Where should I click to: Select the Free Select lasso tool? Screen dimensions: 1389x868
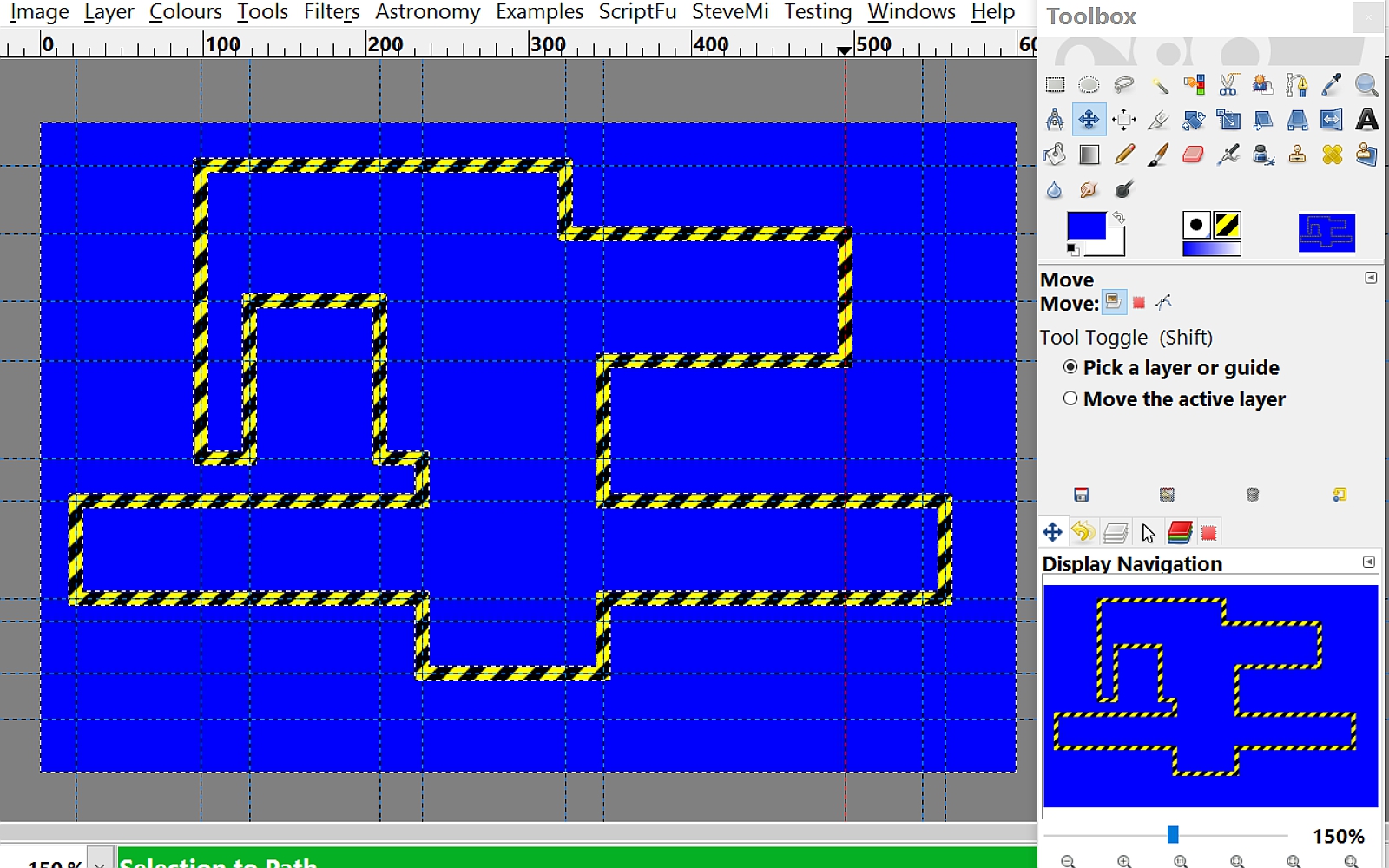tap(1124, 85)
